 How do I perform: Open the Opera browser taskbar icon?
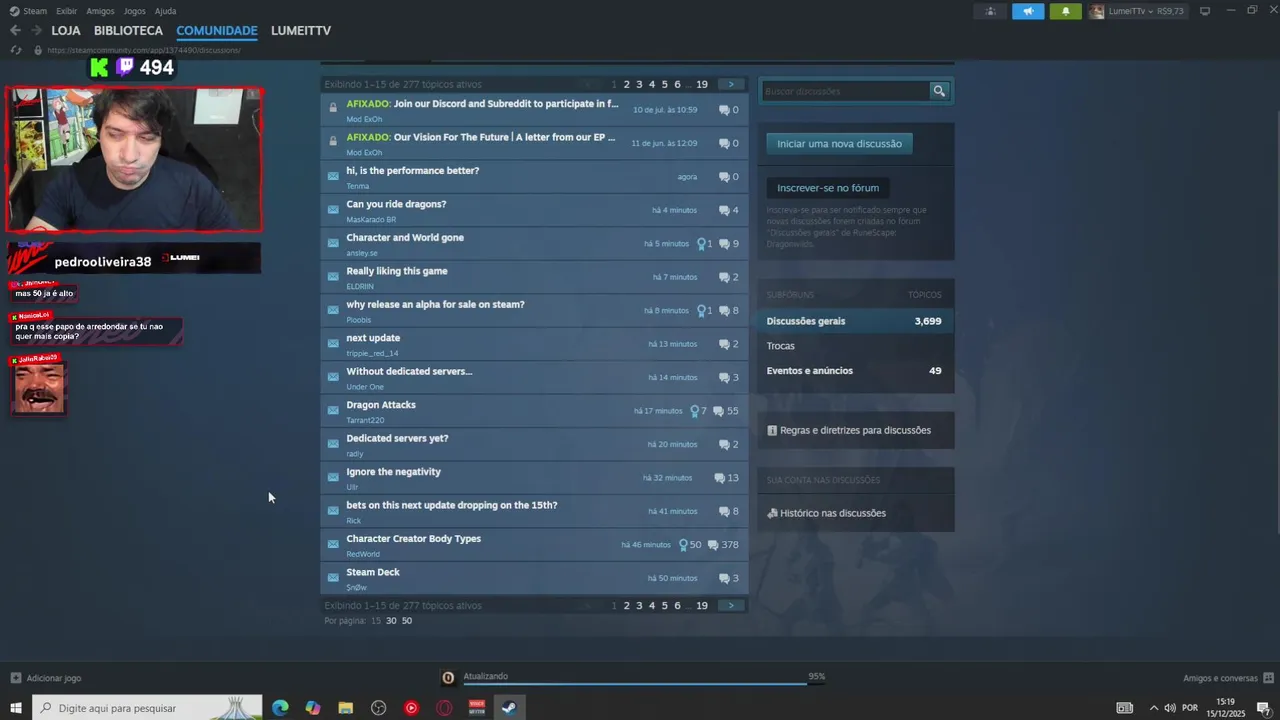444,708
